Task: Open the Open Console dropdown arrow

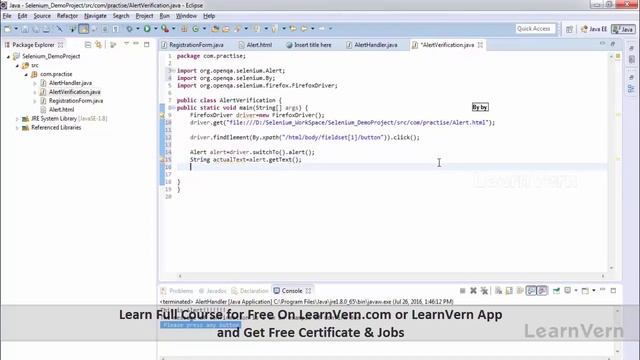Action: [x=593, y=291]
